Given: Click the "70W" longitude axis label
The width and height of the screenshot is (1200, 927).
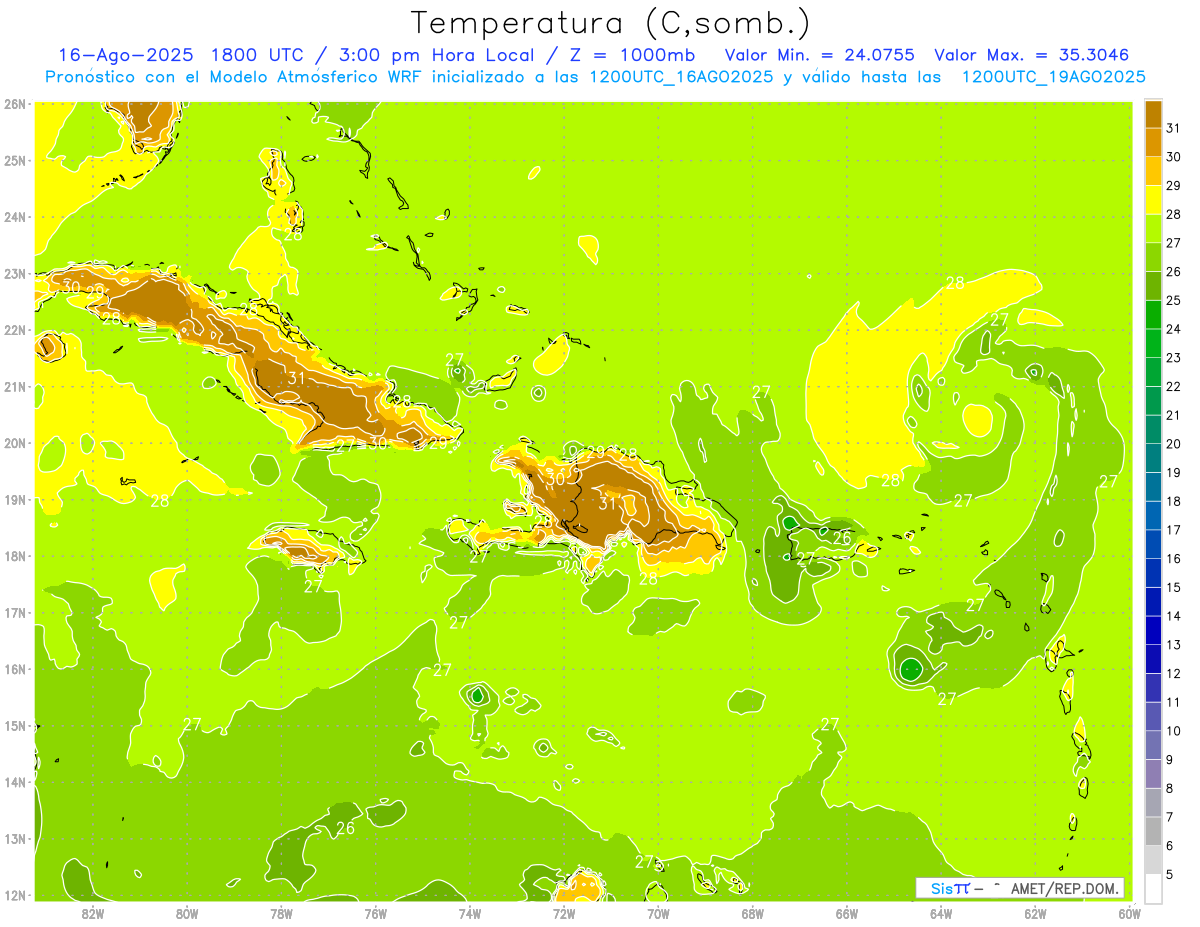Looking at the screenshot, I should pyautogui.click(x=658, y=912).
